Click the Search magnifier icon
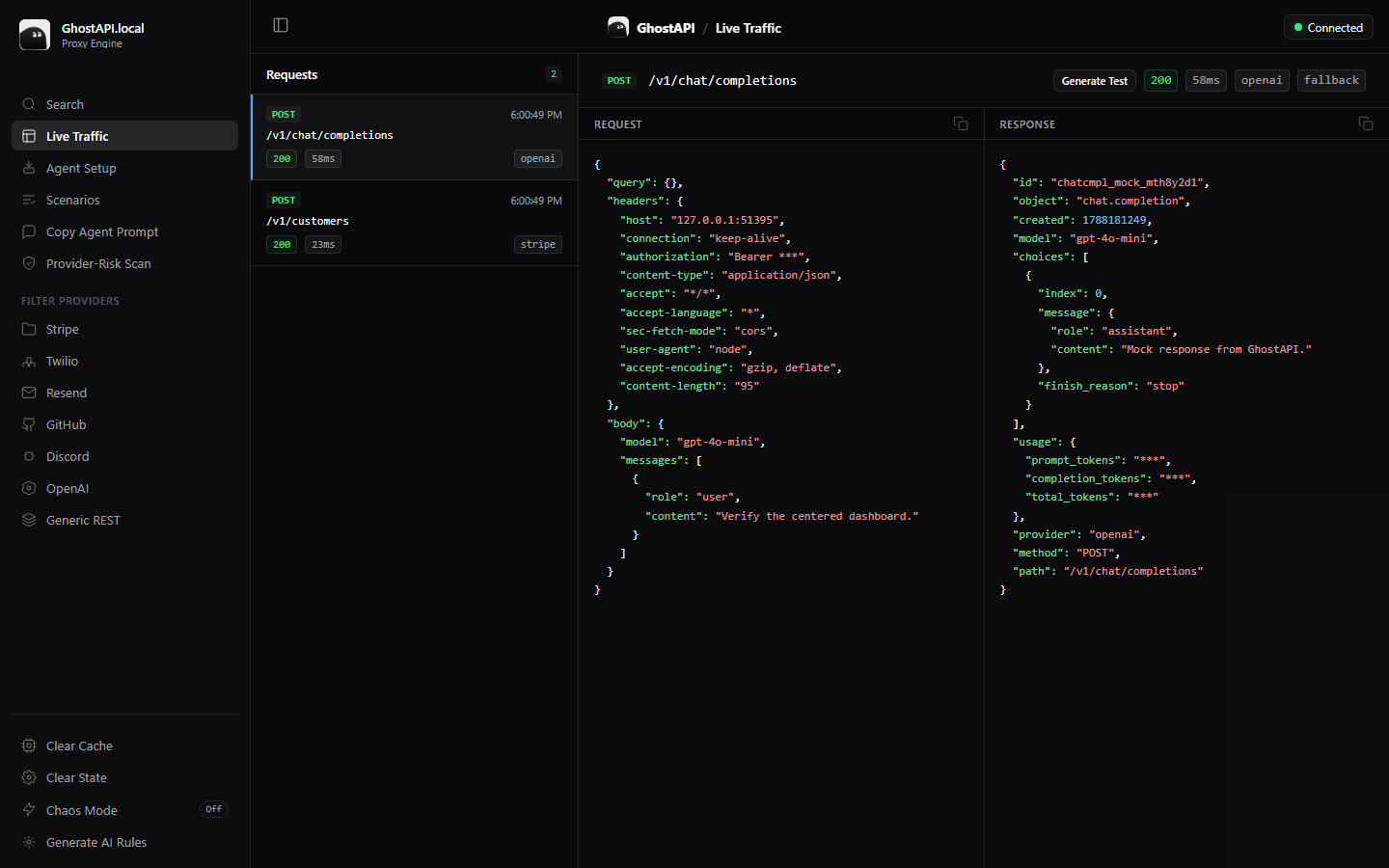 (29, 104)
